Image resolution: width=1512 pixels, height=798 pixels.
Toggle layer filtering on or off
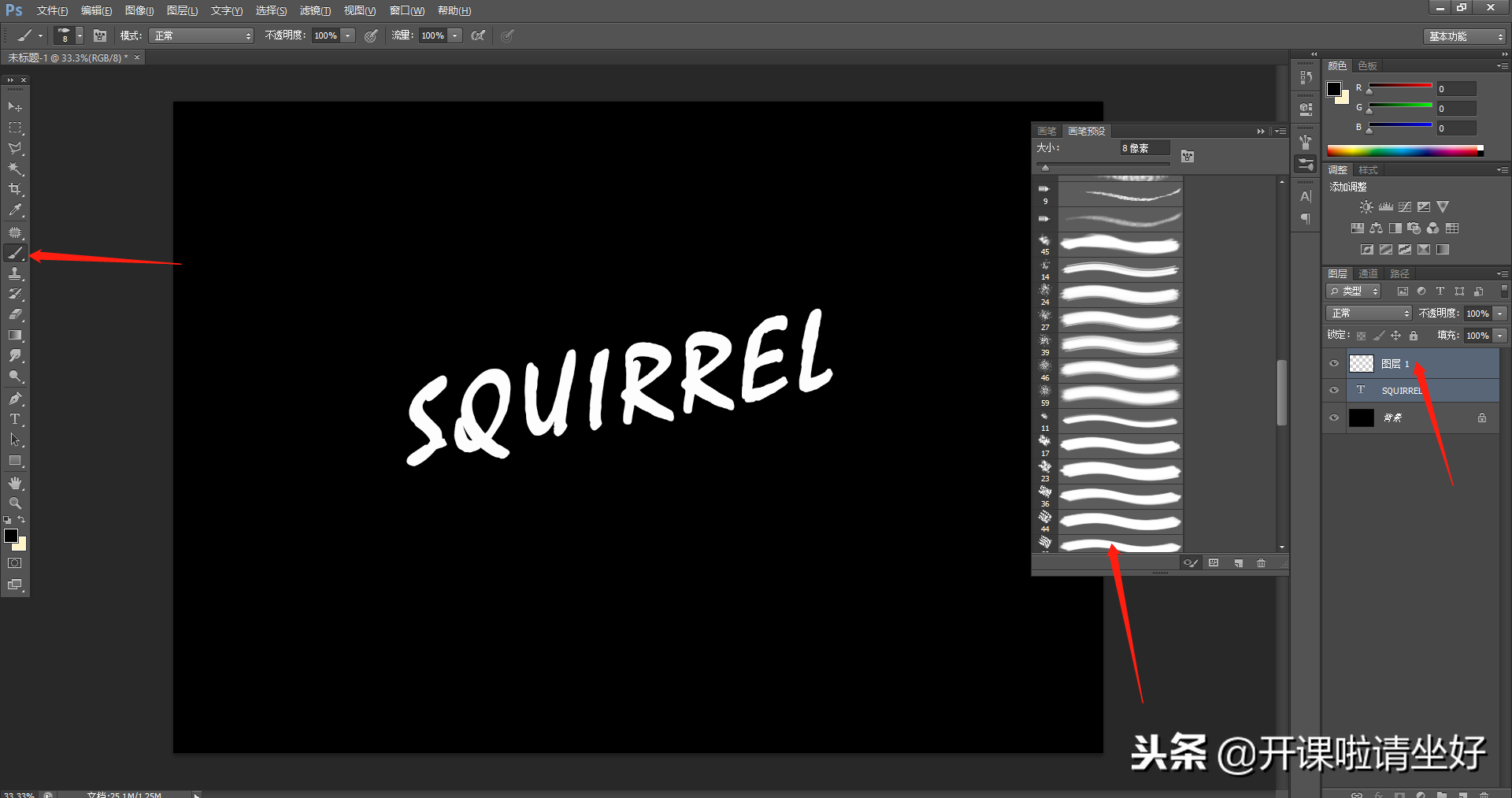(x=1504, y=291)
